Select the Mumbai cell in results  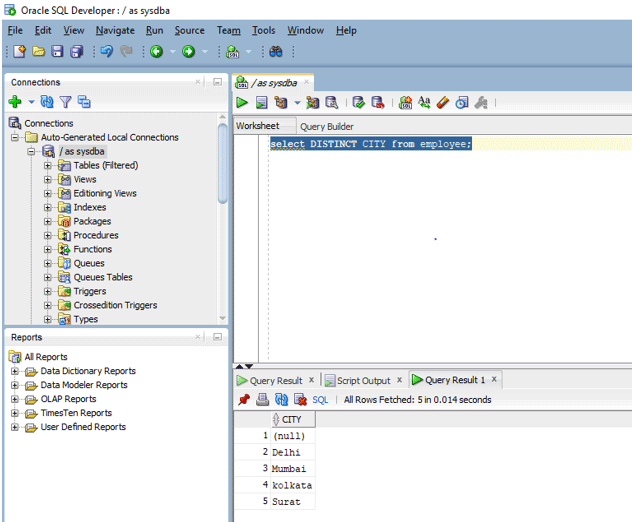click(293, 469)
